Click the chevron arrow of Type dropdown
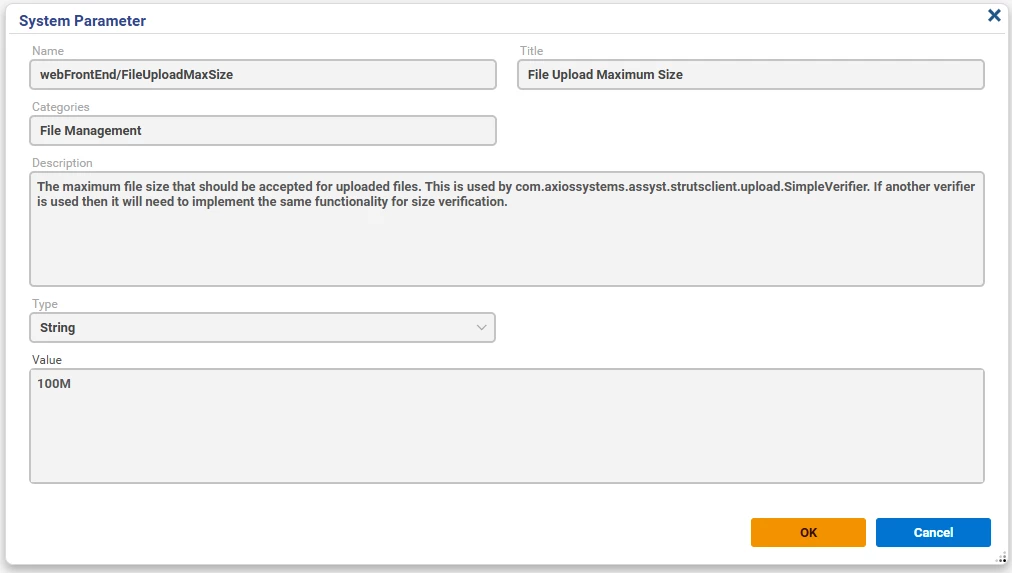 (x=481, y=328)
